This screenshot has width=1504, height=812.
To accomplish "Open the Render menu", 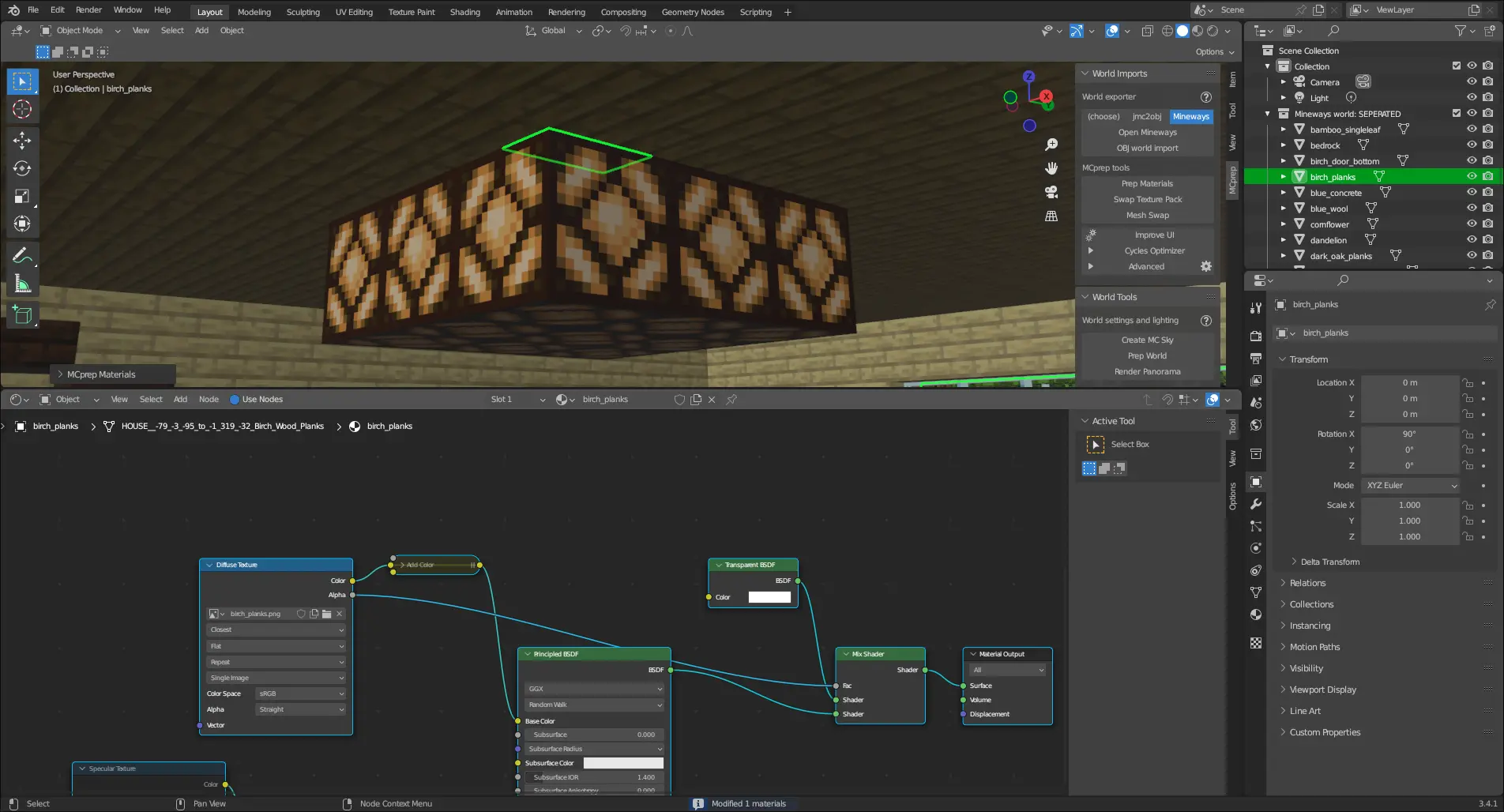I will (x=88, y=9).
